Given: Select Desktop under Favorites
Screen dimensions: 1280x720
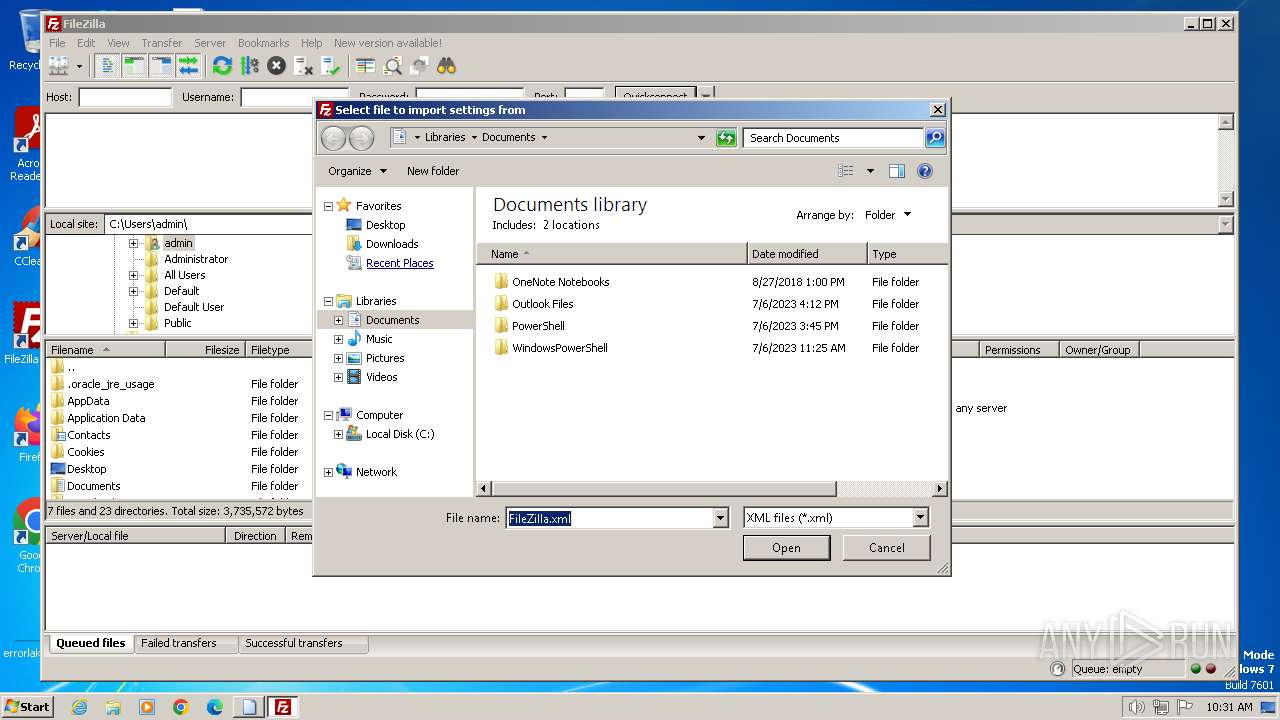Looking at the screenshot, I should click(385, 225).
